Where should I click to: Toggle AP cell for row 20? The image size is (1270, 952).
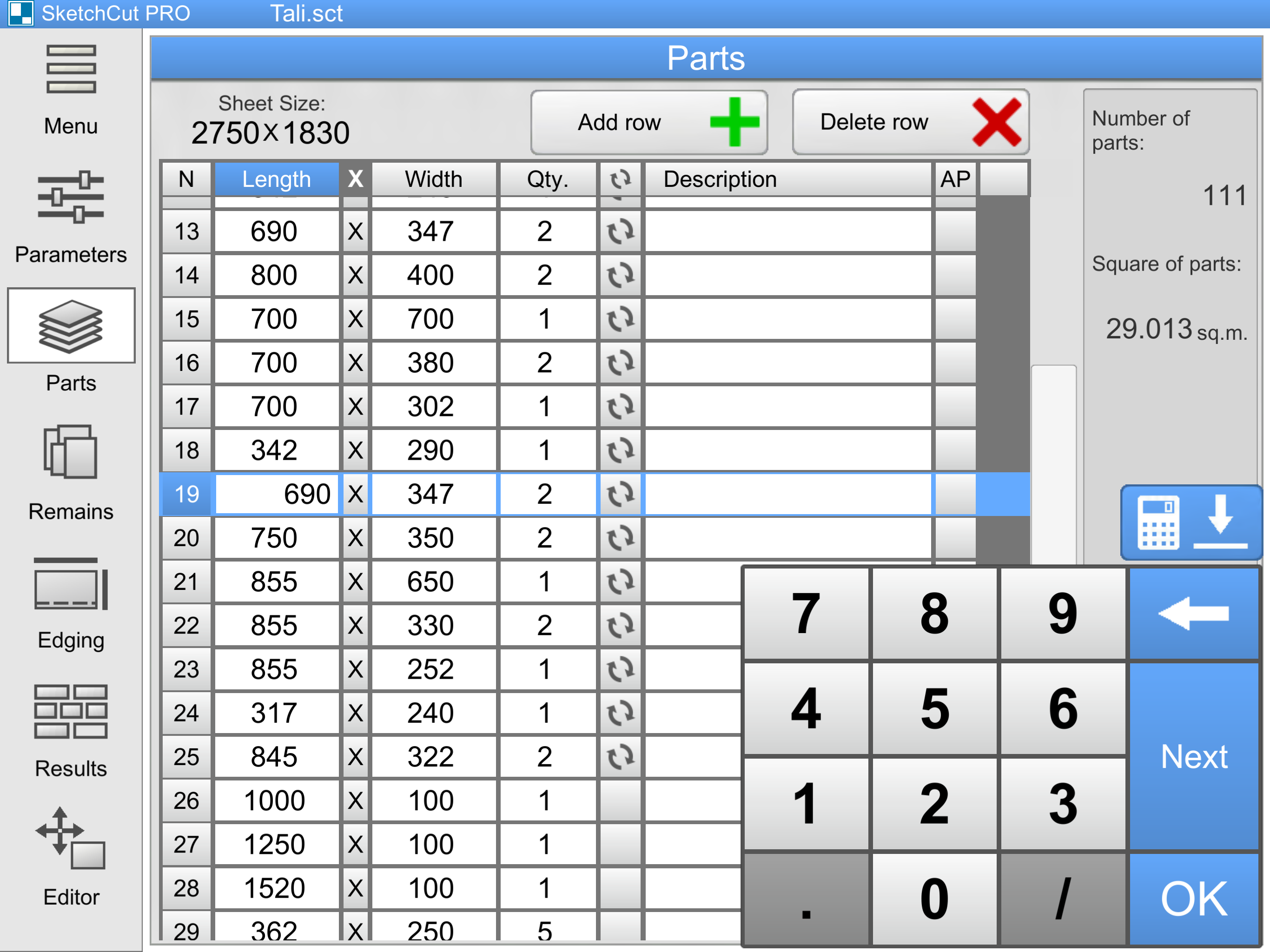pos(955,538)
